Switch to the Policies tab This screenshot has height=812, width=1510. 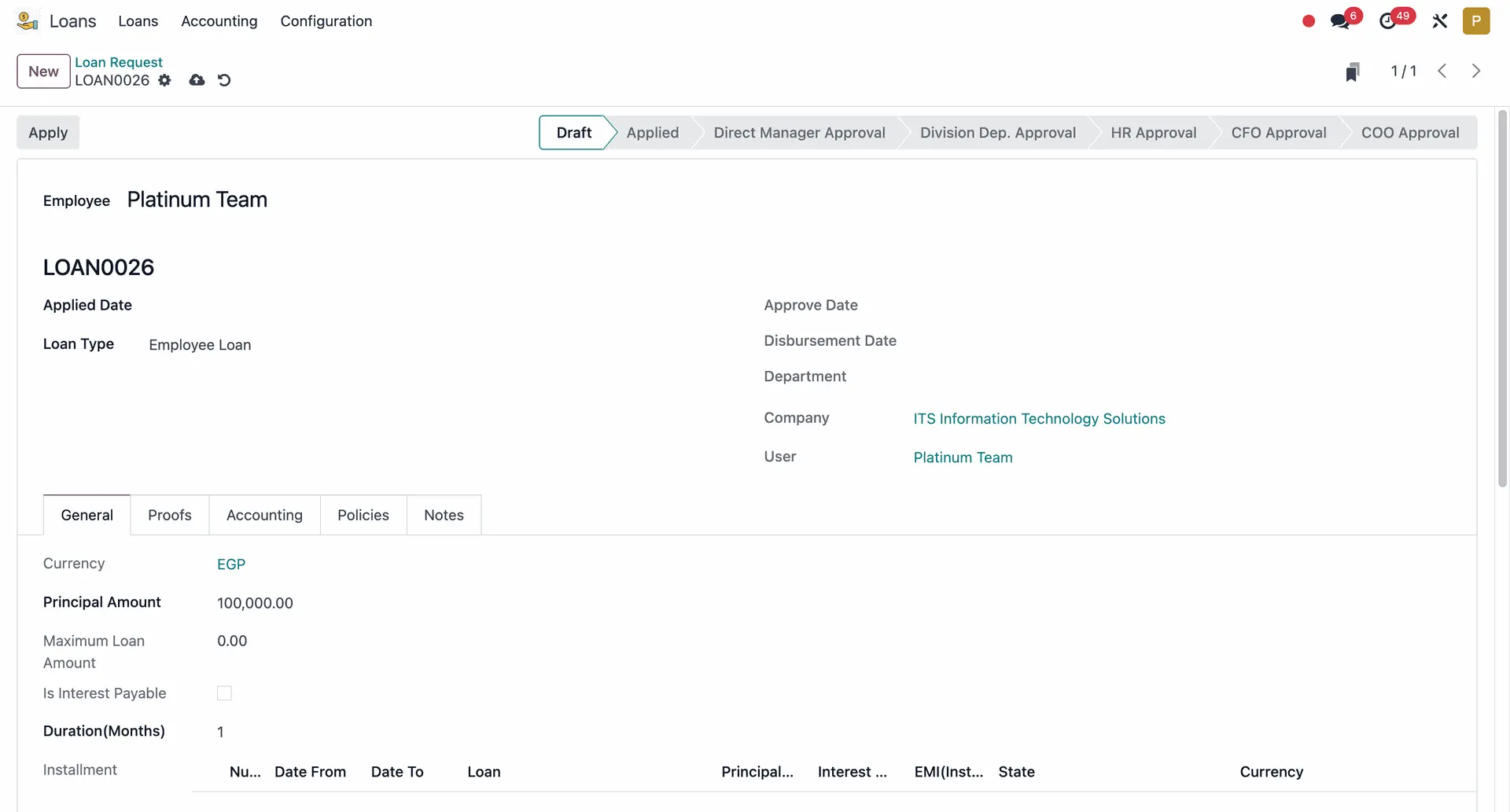(363, 515)
